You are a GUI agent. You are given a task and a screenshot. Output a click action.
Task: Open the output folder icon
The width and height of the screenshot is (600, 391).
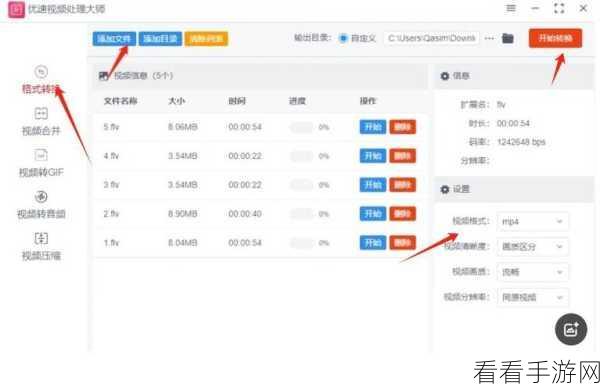508,38
